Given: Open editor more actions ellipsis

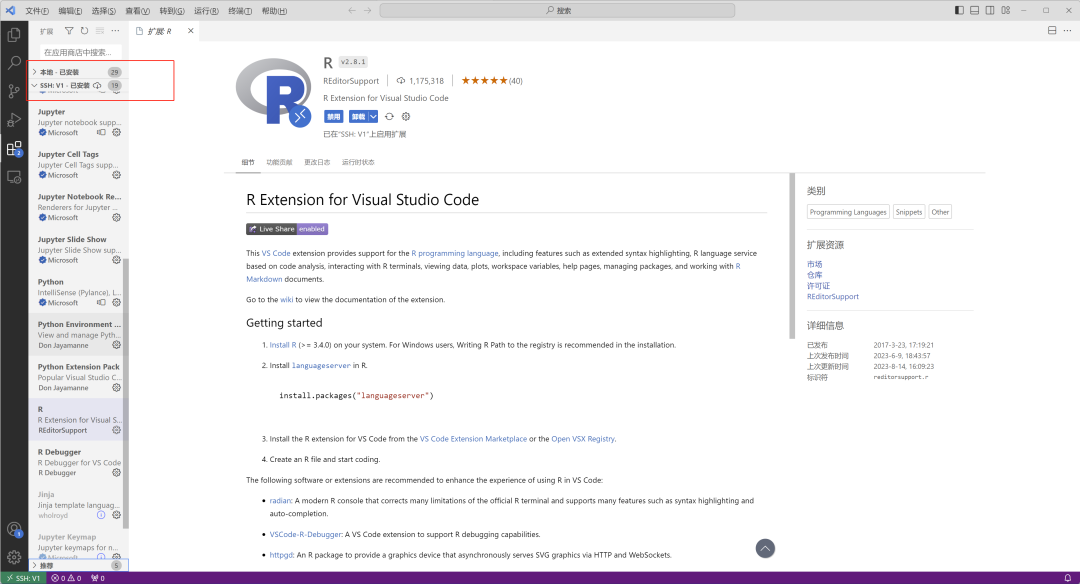Looking at the screenshot, I should pos(1067,30).
